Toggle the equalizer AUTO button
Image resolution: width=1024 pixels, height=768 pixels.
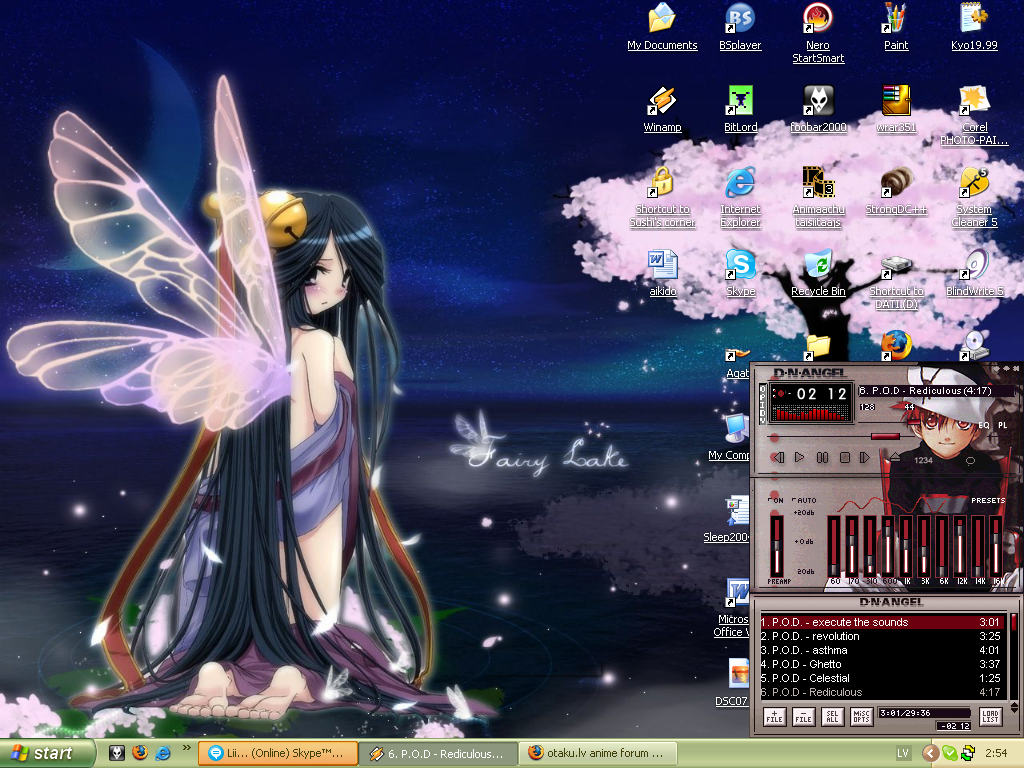pos(804,500)
